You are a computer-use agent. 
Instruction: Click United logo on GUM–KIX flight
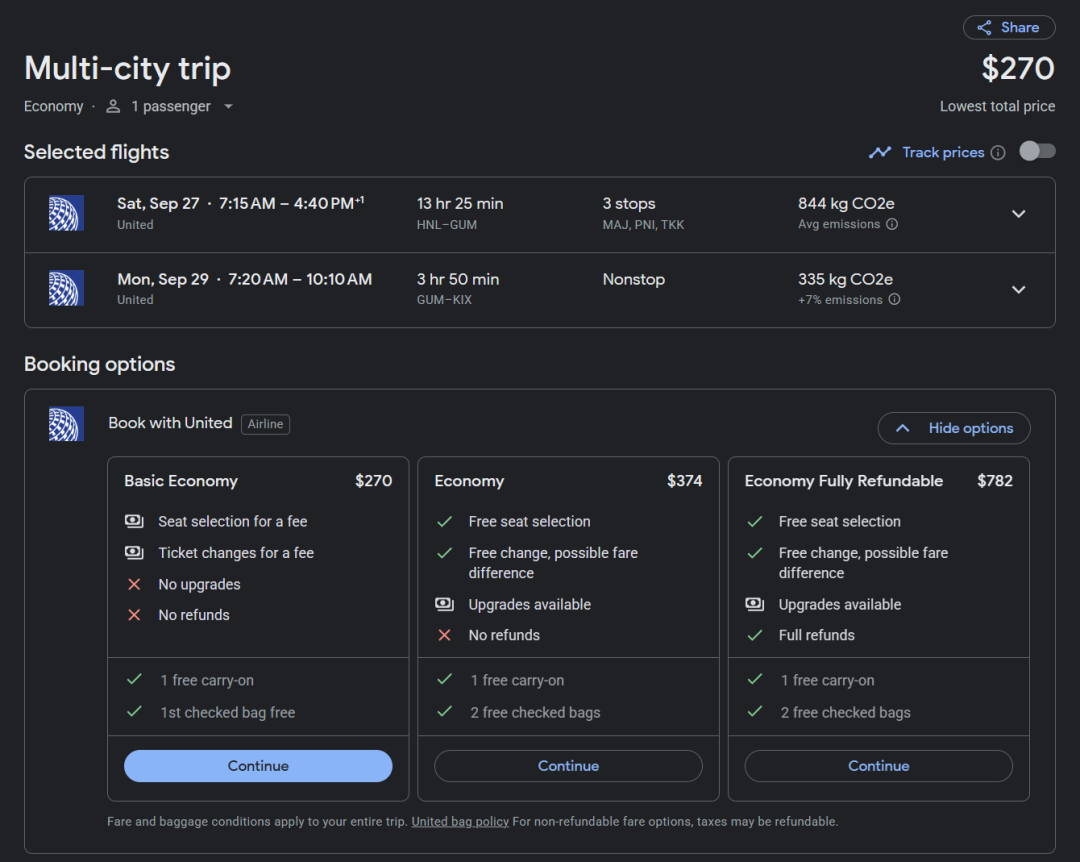tap(66, 288)
